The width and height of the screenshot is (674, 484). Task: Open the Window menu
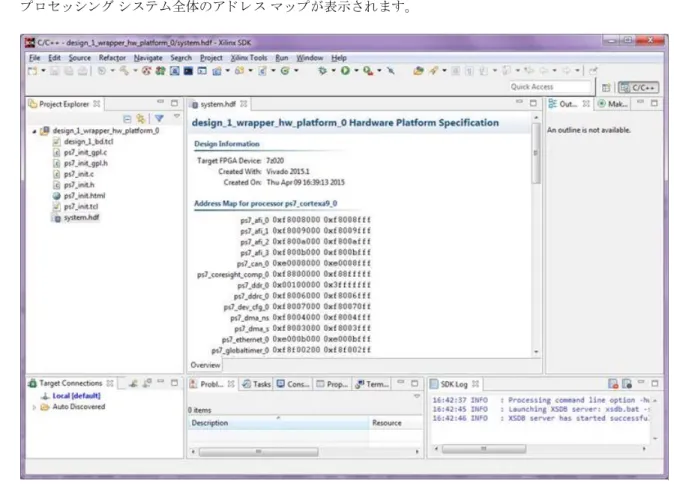pos(309,58)
